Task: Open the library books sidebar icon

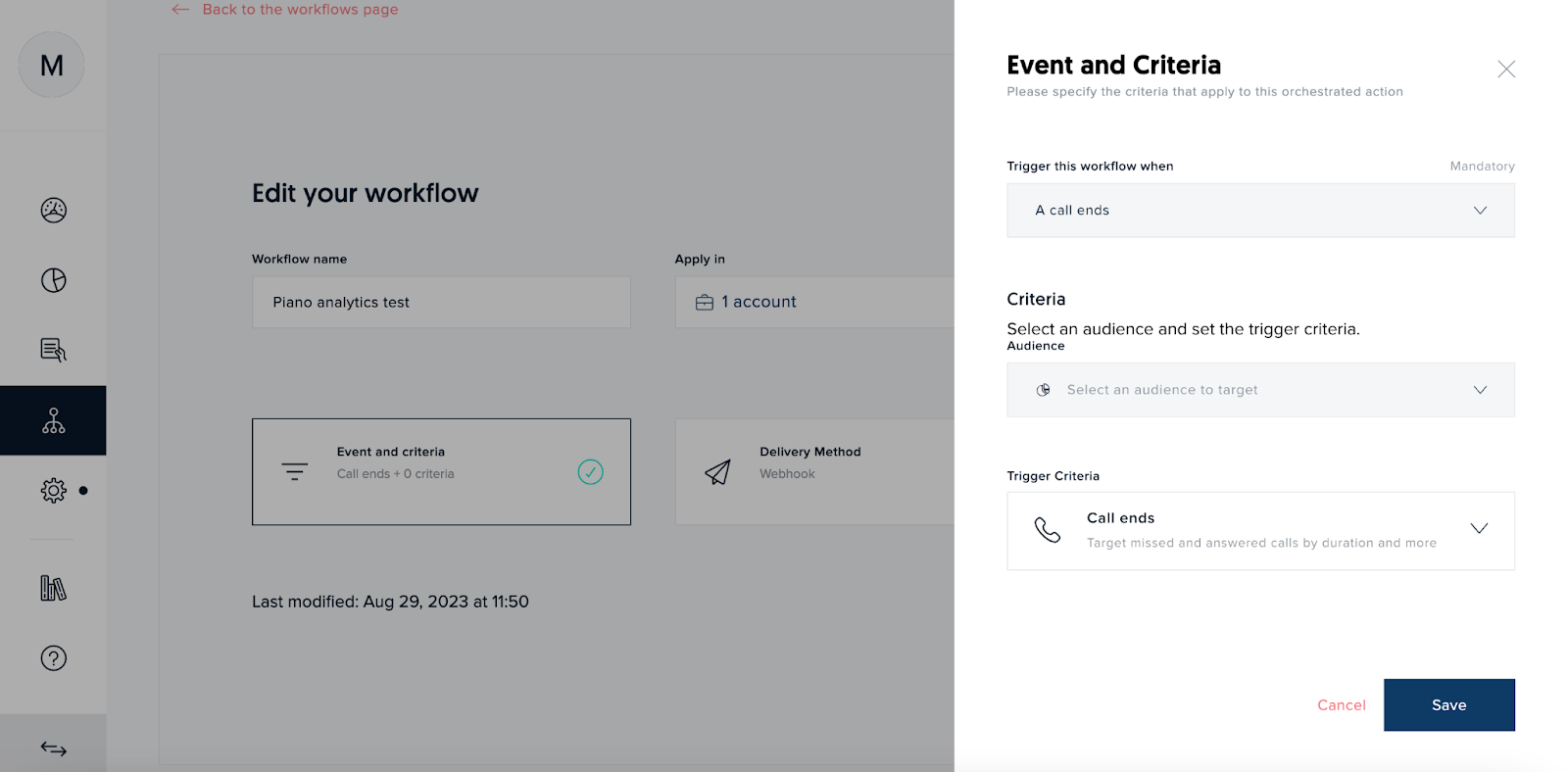Action: tap(53, 588)
